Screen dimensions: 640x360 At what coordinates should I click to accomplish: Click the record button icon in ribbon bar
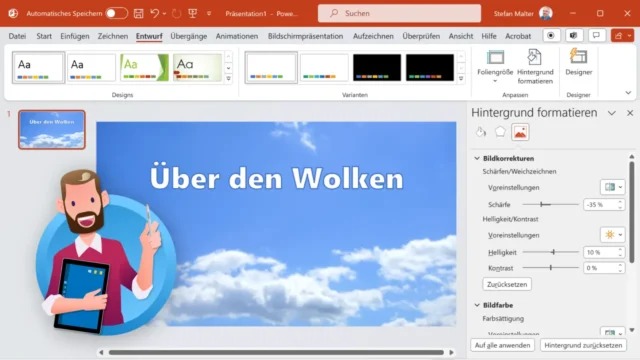pos(551,36)
